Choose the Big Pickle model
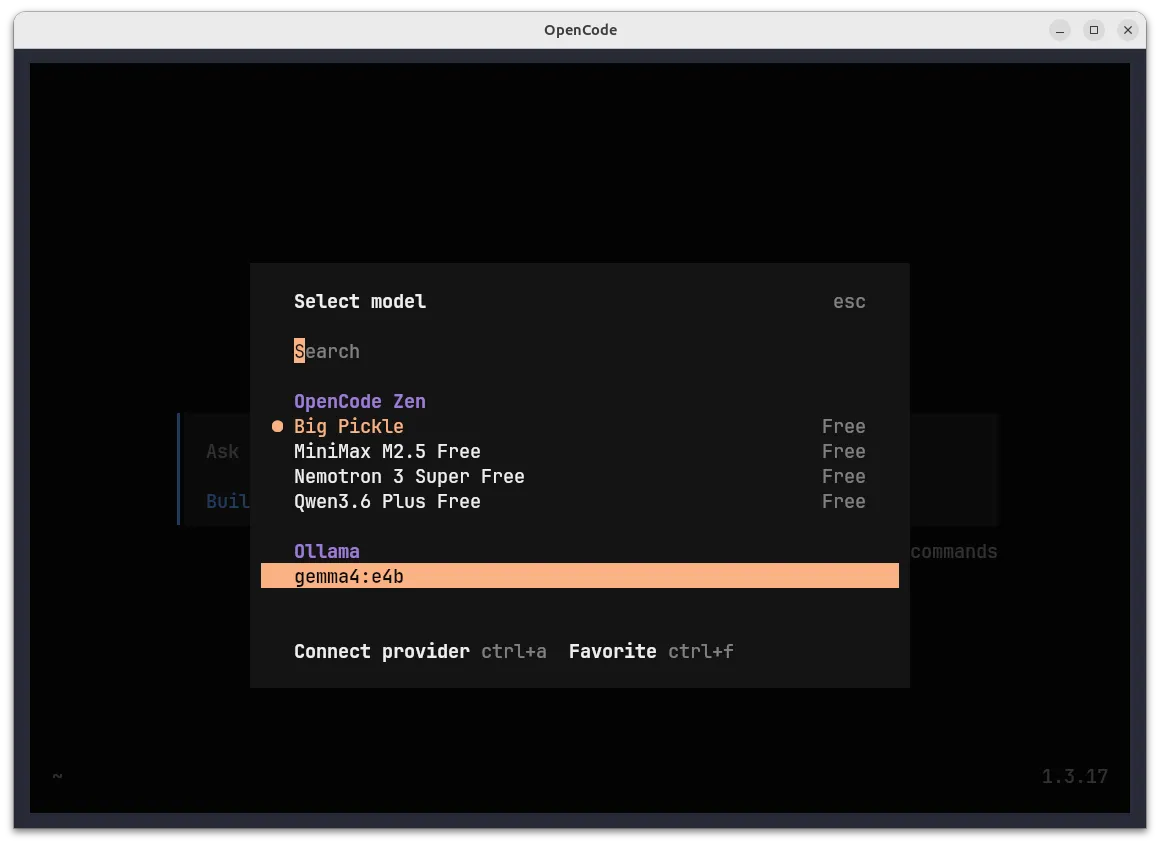Image resolution: width=1160 pixels, height=845 pixels. 348,426
